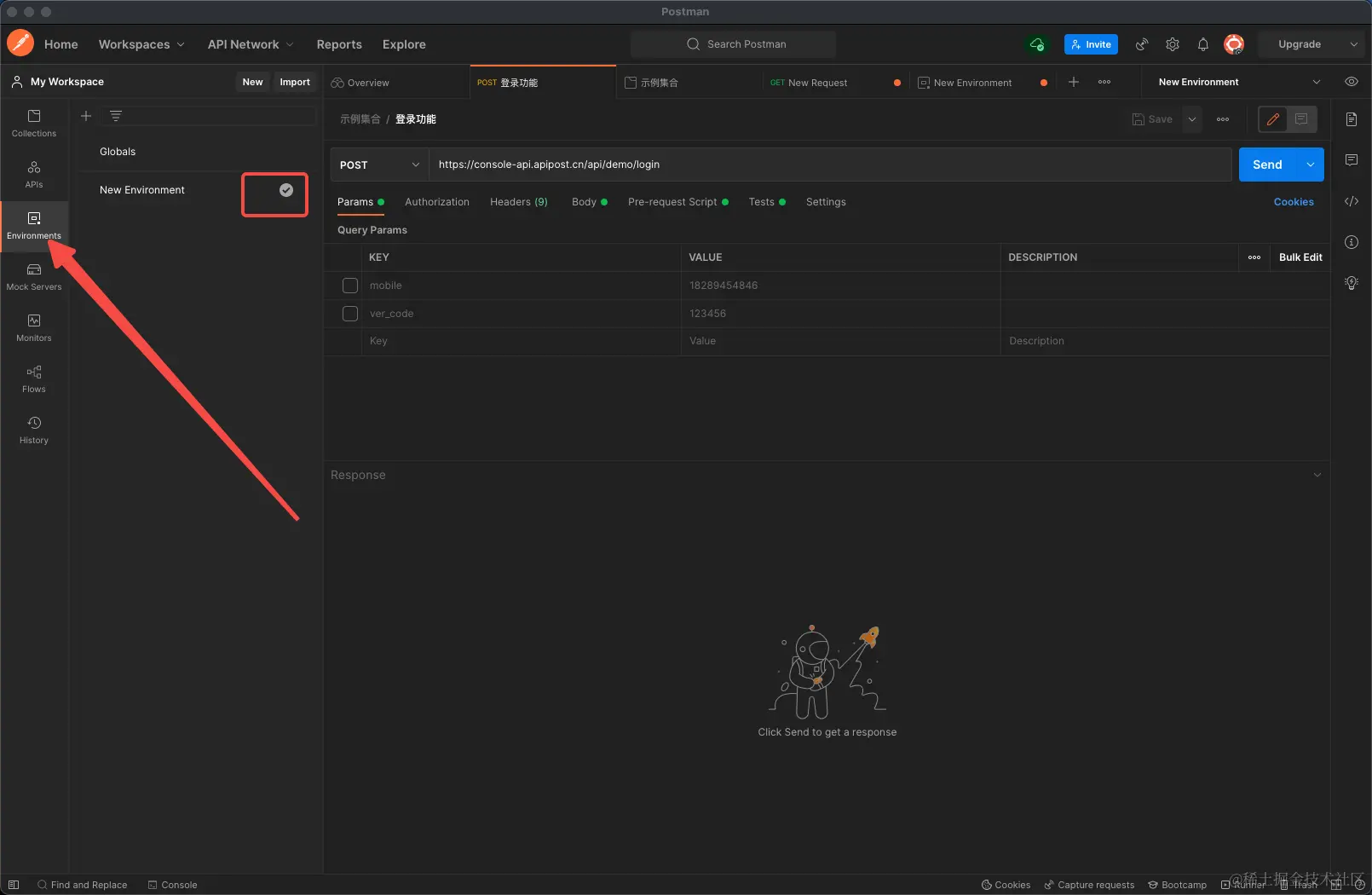The width and height of the screenshot is (1372, 895).
Task: Switch to the Authorization tab
Action: click(437, 202)
